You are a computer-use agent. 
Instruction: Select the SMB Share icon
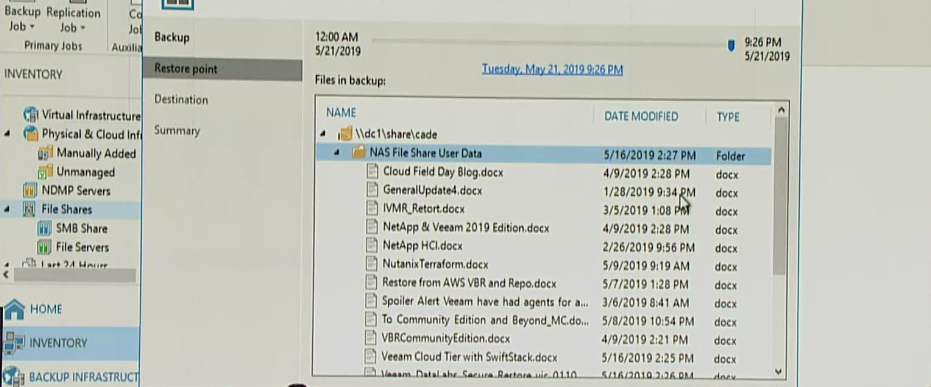click(44, 229)
